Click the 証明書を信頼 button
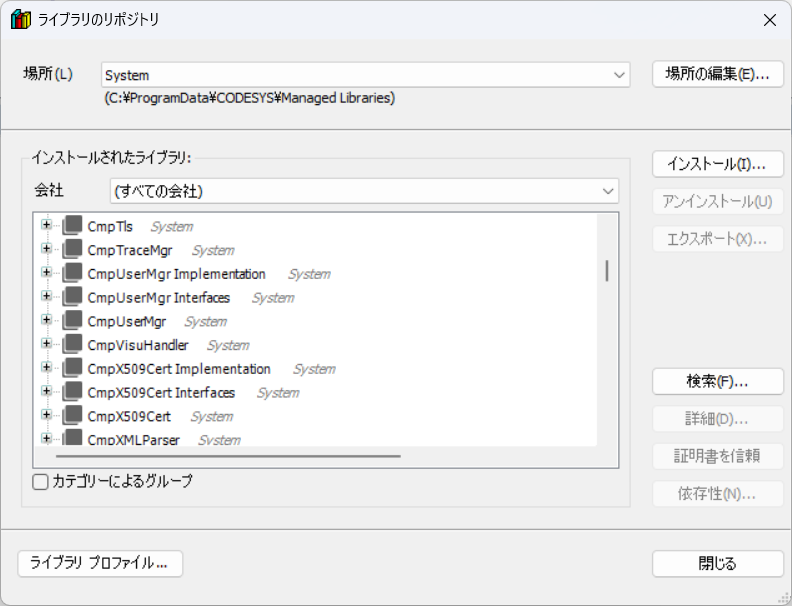The image size is (792, 606). tap(718, 456)
